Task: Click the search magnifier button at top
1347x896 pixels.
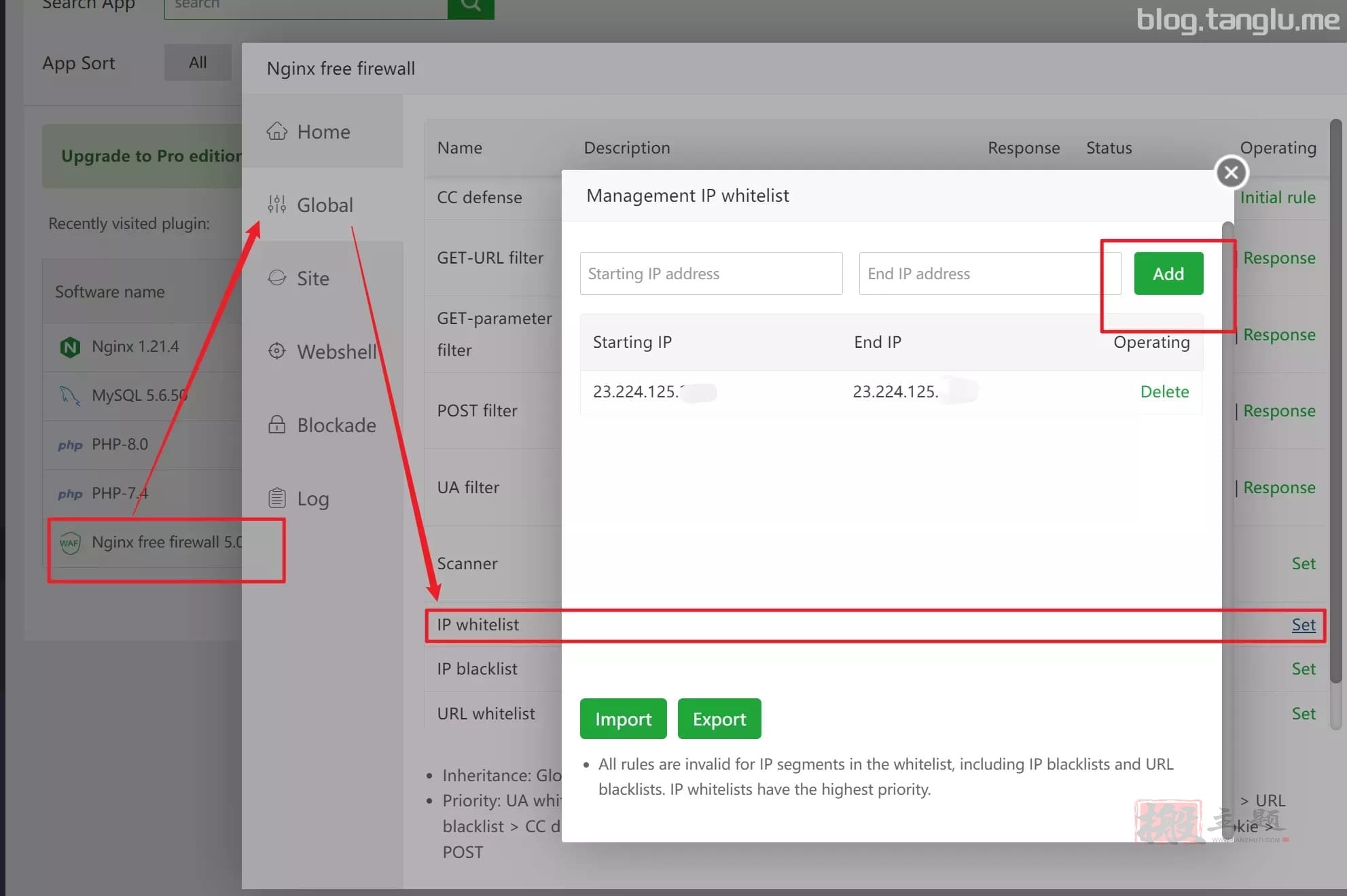Action: [x=471, y=5]
